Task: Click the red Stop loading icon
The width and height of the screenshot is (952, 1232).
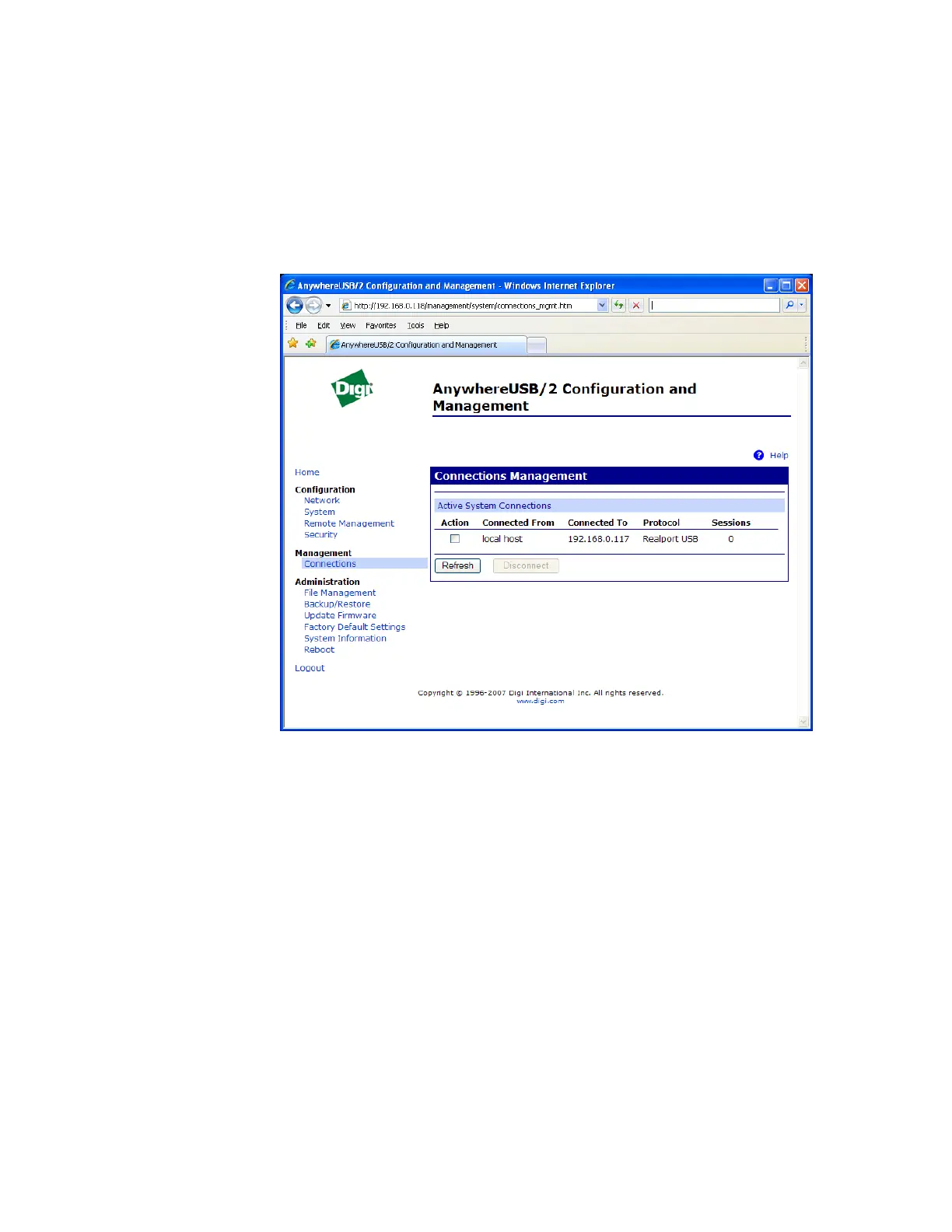Action: point(636,306)
